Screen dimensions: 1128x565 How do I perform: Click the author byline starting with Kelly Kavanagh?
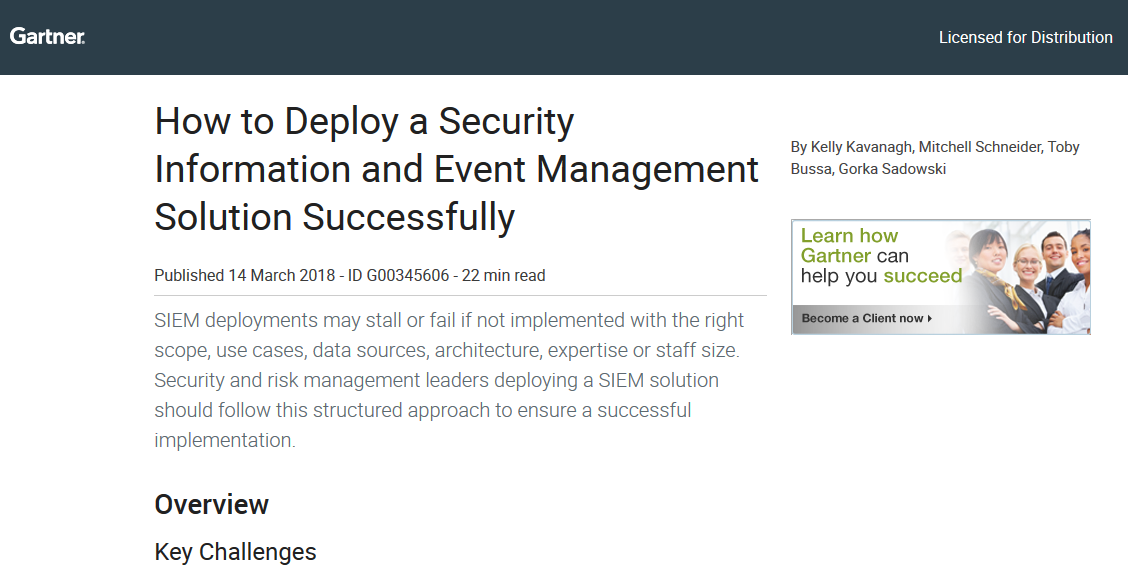935,158
